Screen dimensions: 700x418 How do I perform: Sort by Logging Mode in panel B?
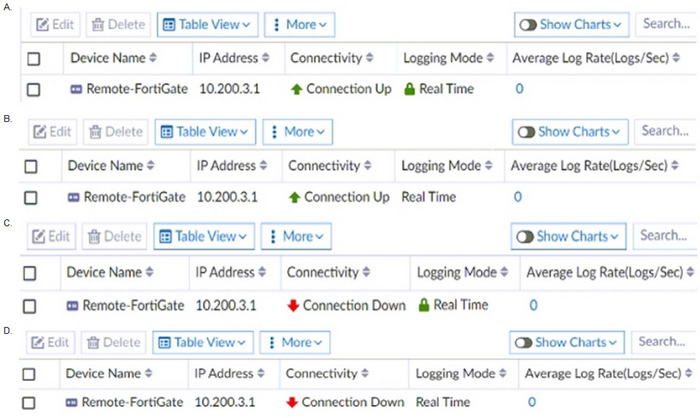tap(488, 166)
